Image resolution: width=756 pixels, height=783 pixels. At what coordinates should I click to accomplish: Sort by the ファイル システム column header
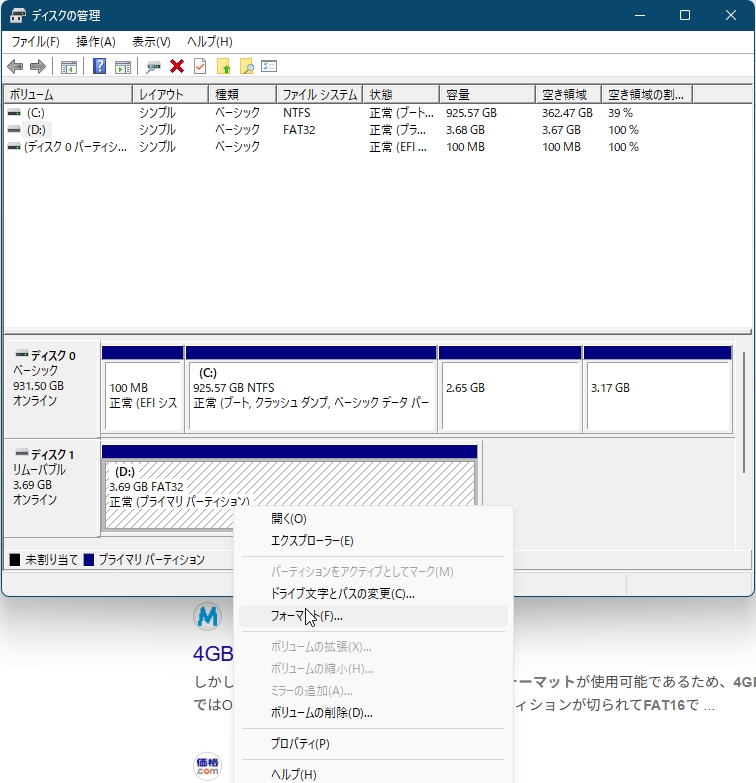(x=319, y=94)
